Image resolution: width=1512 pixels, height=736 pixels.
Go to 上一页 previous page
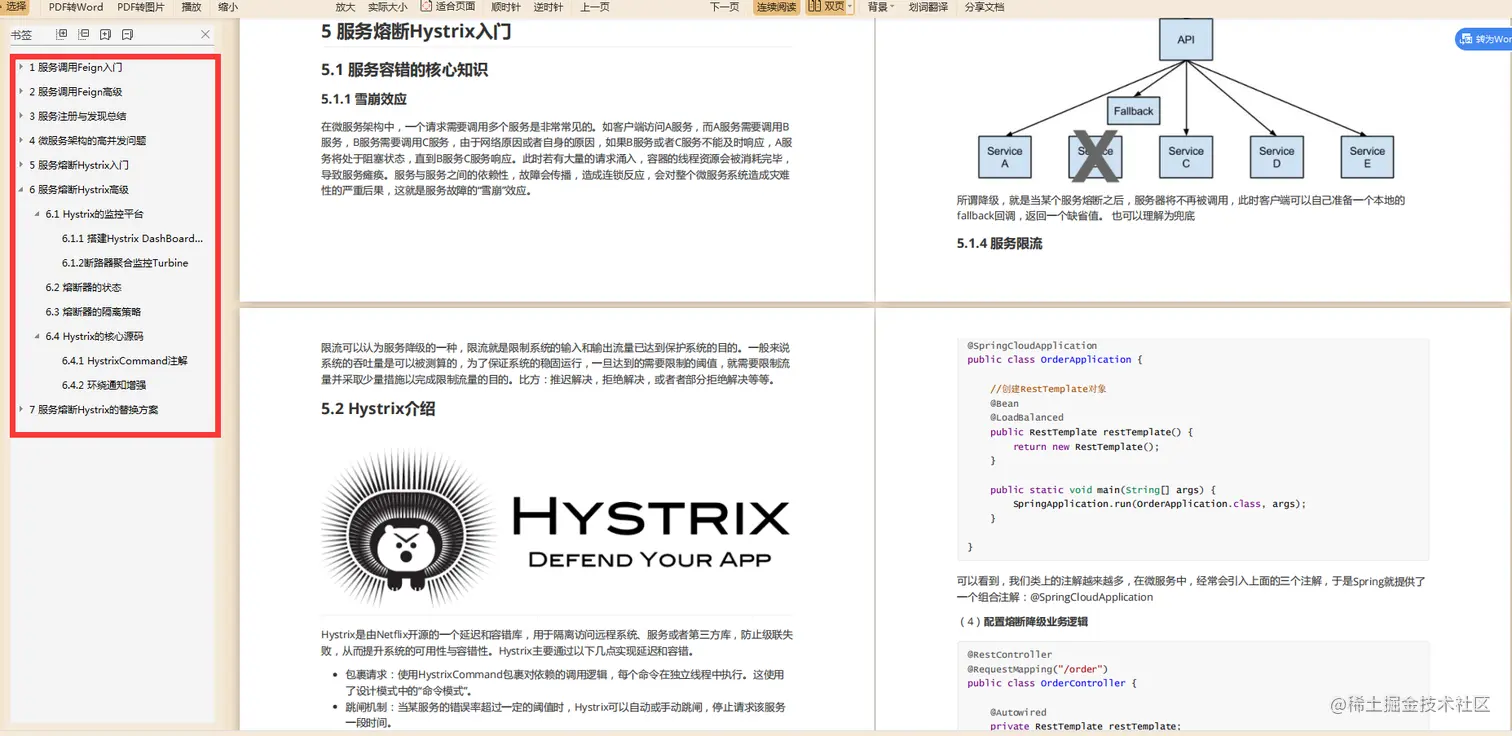click(595, 7)
